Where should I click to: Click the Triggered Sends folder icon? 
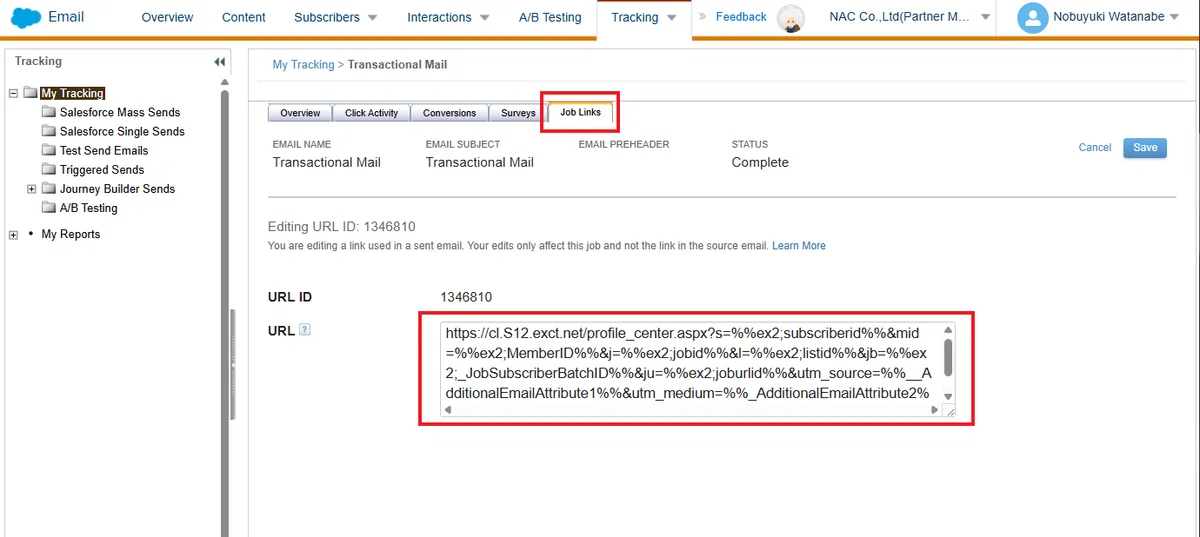point(49,170)
